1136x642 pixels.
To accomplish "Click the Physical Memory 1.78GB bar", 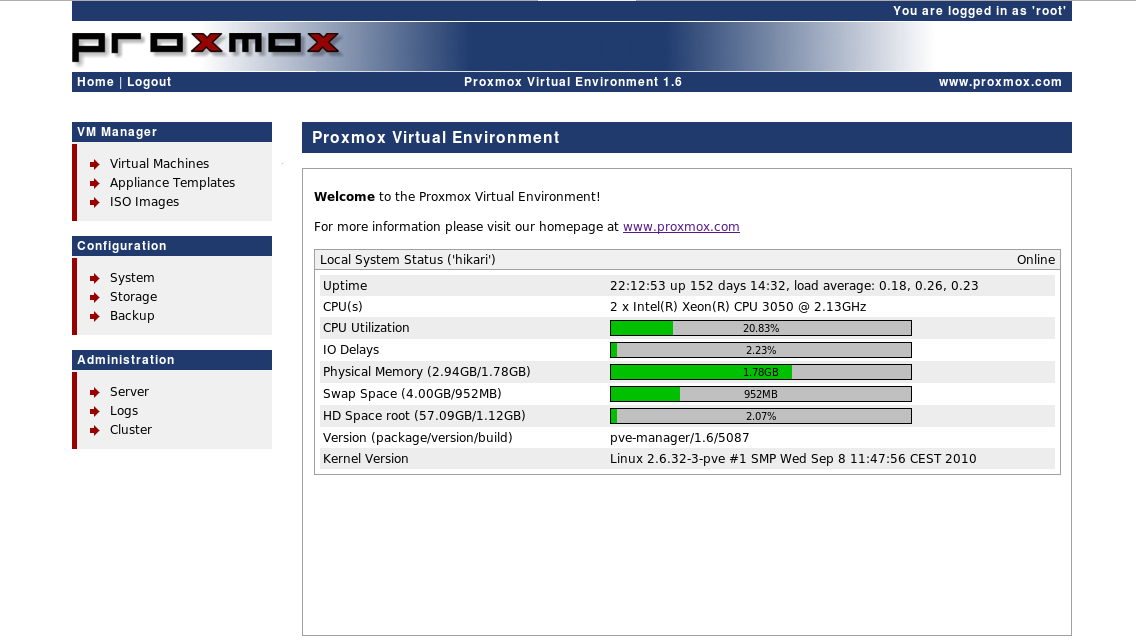I will (x=761, y=372).
